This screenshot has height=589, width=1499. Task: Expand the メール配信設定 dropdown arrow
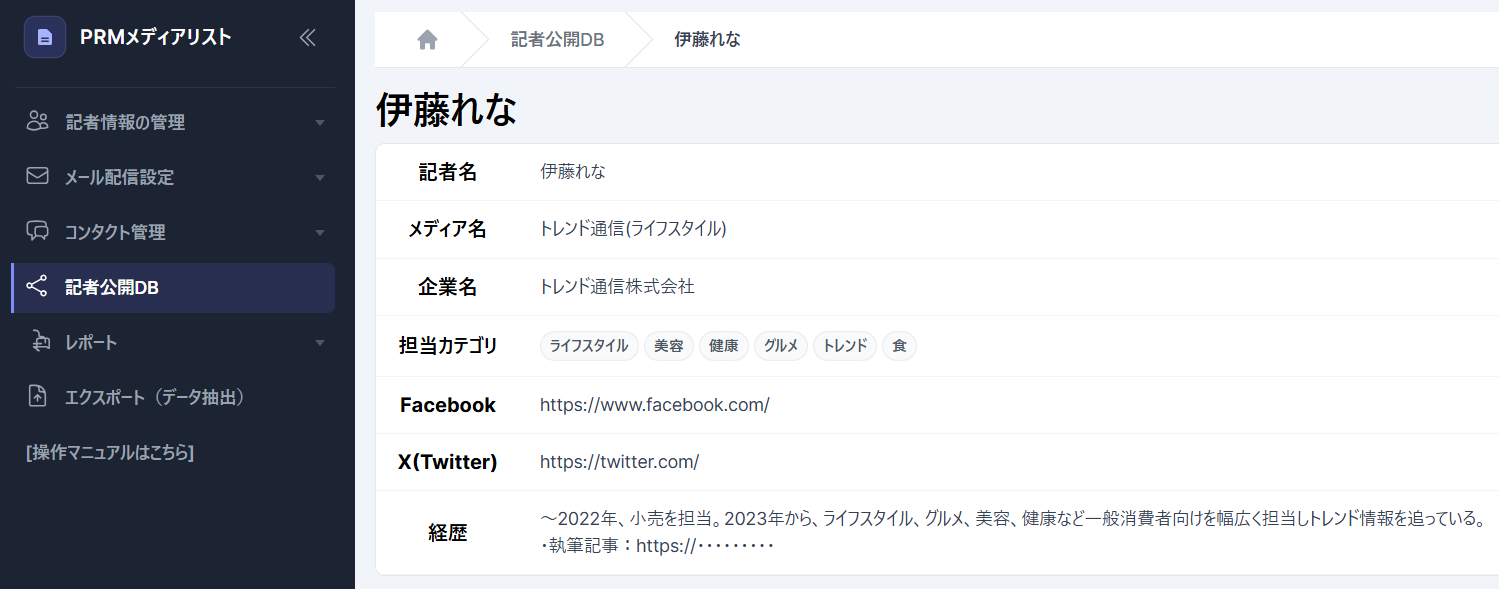click(320, 178)
